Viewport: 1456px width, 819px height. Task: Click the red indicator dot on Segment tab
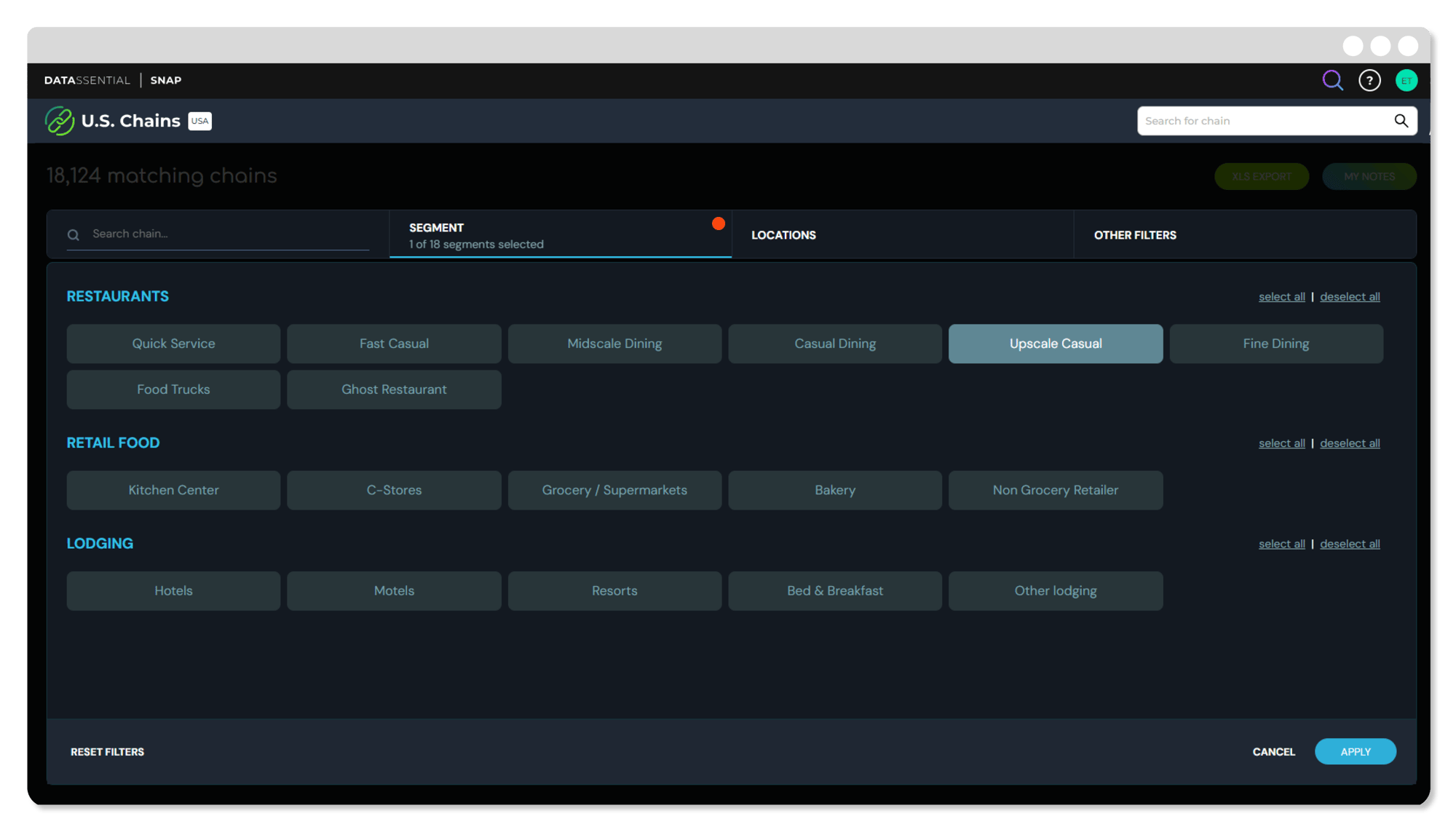click(718, 223)
